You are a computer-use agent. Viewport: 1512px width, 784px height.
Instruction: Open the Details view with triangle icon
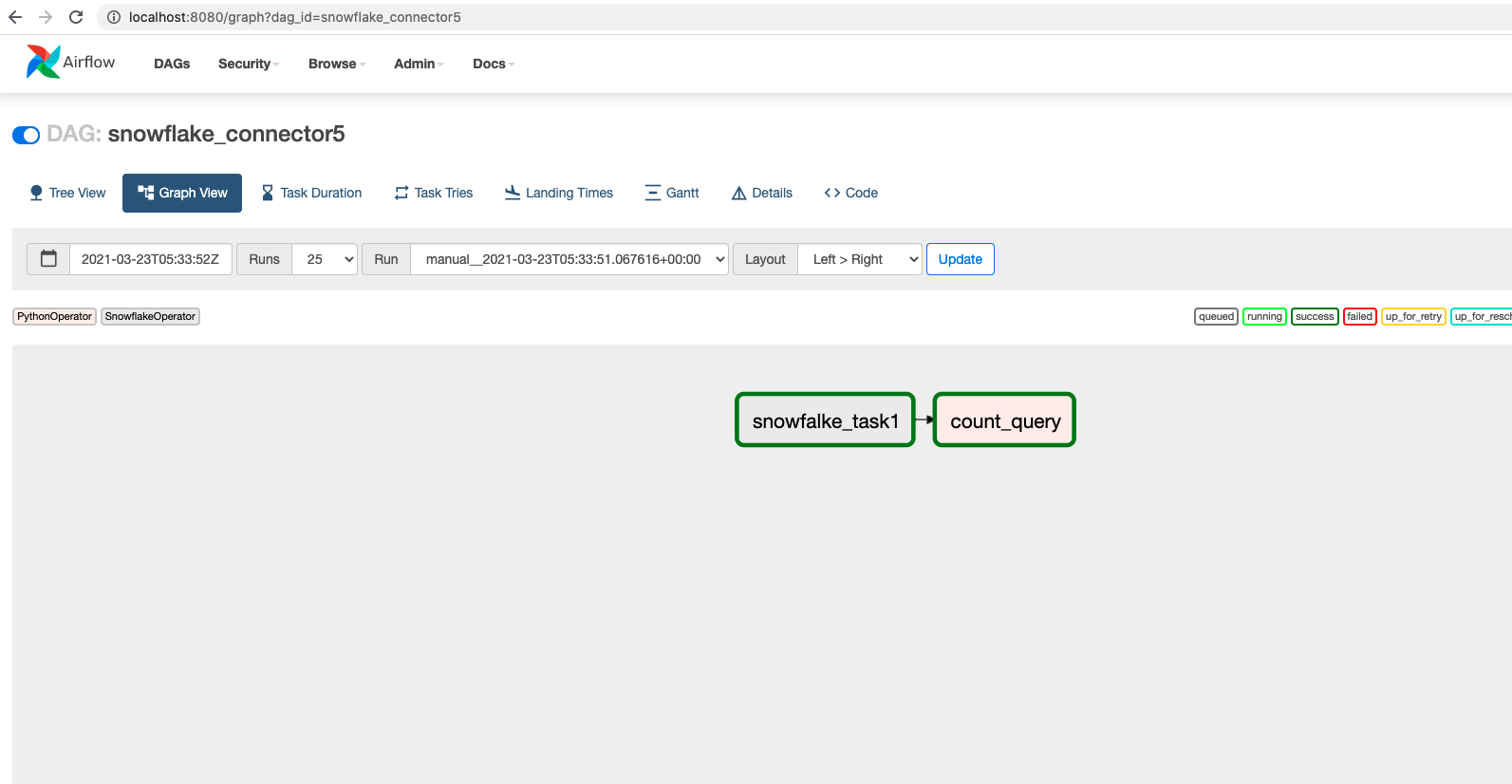pyautogui.click(x=738, y=193)
